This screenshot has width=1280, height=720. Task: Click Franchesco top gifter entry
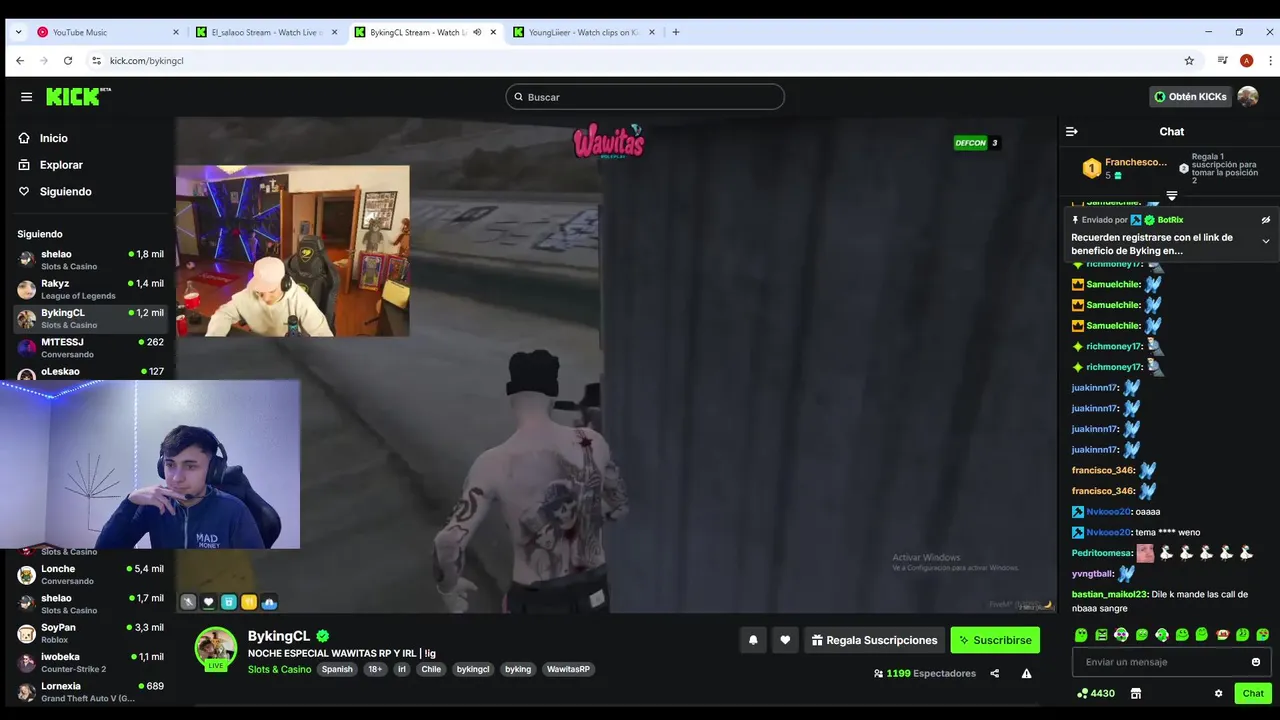(x=1125, y=168)
